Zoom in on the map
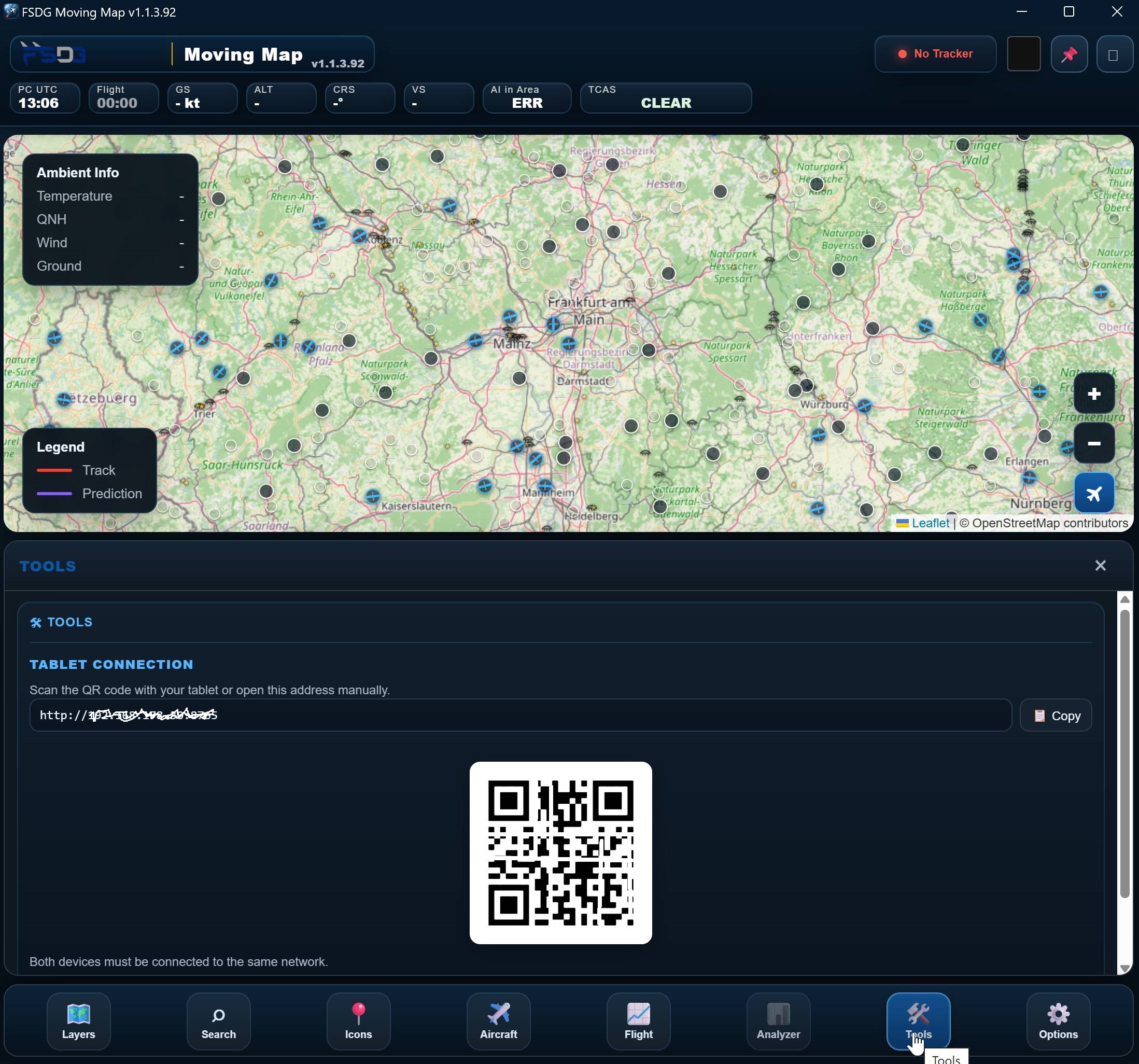The image size is (1139, 1064). tap(1094, 394)
